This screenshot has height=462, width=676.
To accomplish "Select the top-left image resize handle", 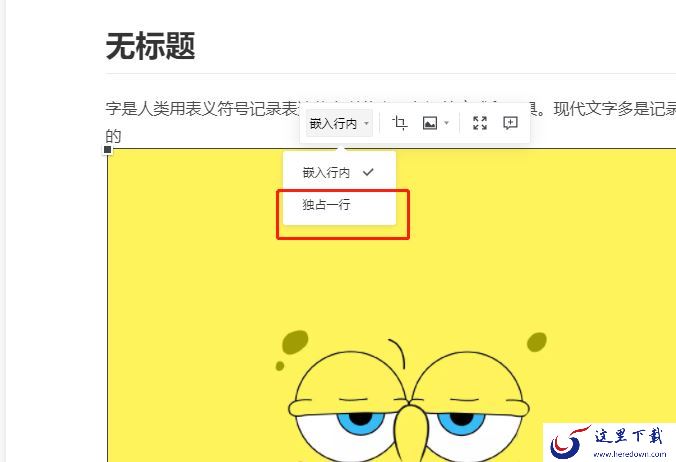I will (x=108, y=150).
